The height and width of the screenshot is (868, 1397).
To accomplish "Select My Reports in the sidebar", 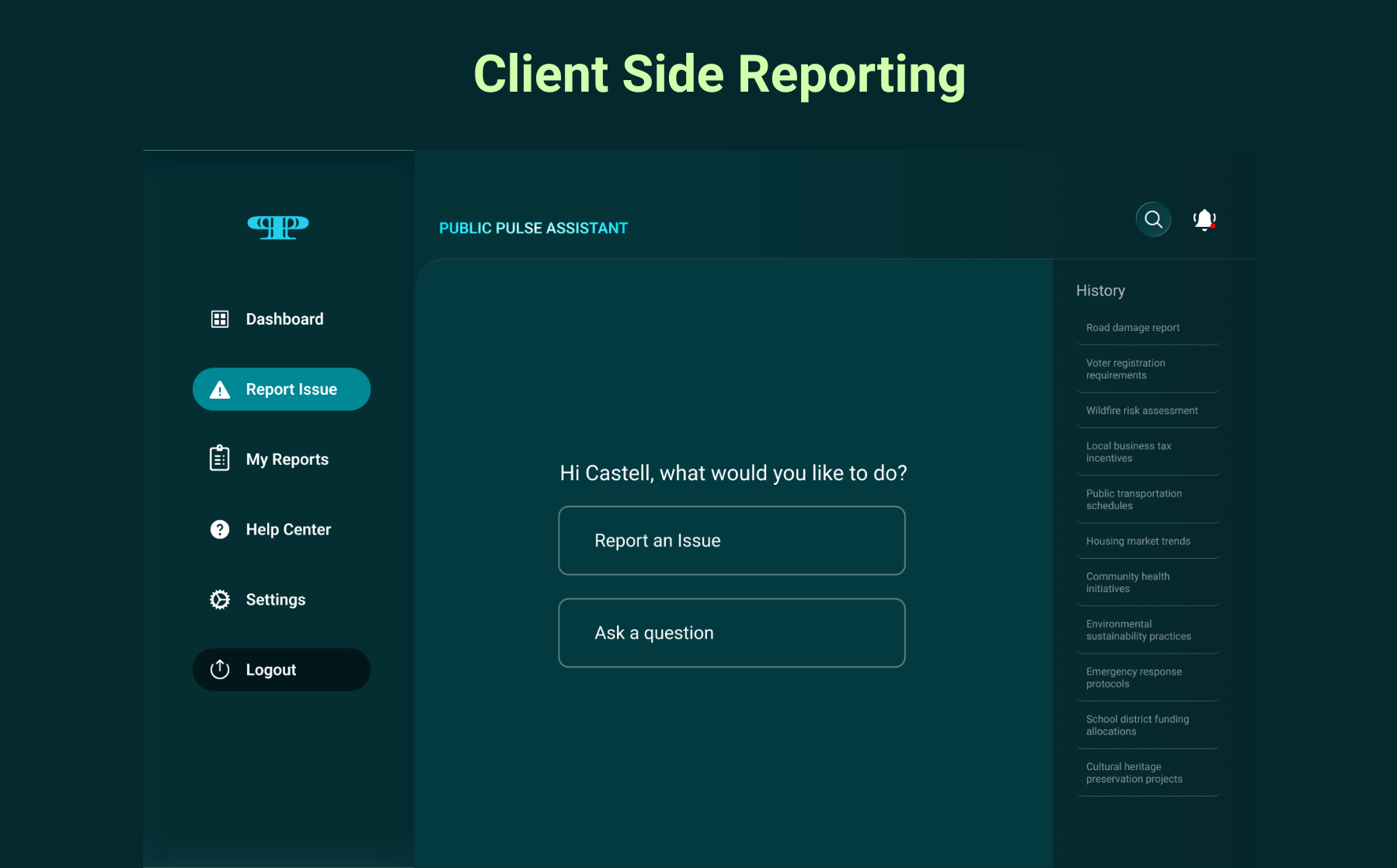I will click(287, 459).
